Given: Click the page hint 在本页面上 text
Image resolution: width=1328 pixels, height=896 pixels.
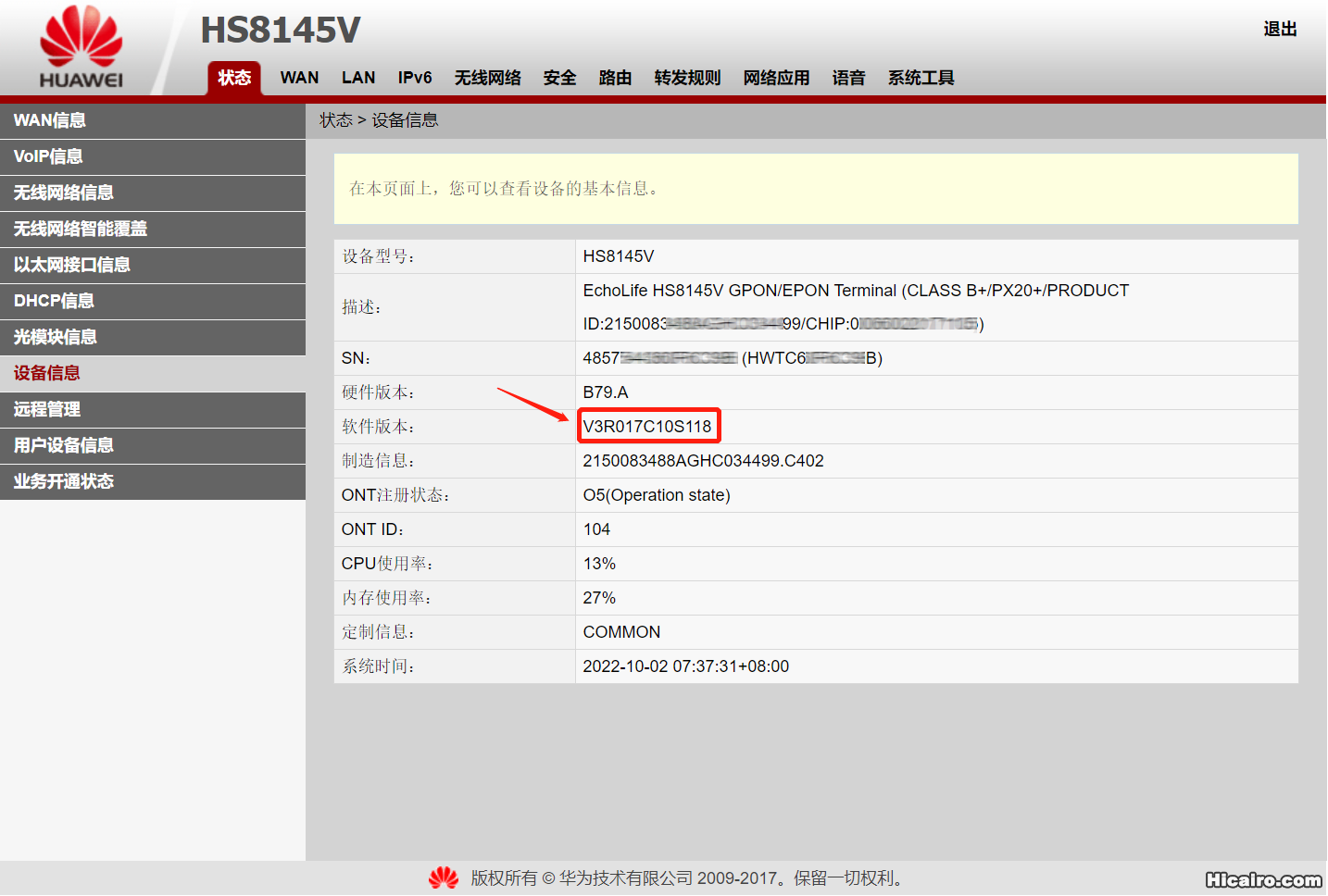Looking at the screenshot, I should coord(506,189).
